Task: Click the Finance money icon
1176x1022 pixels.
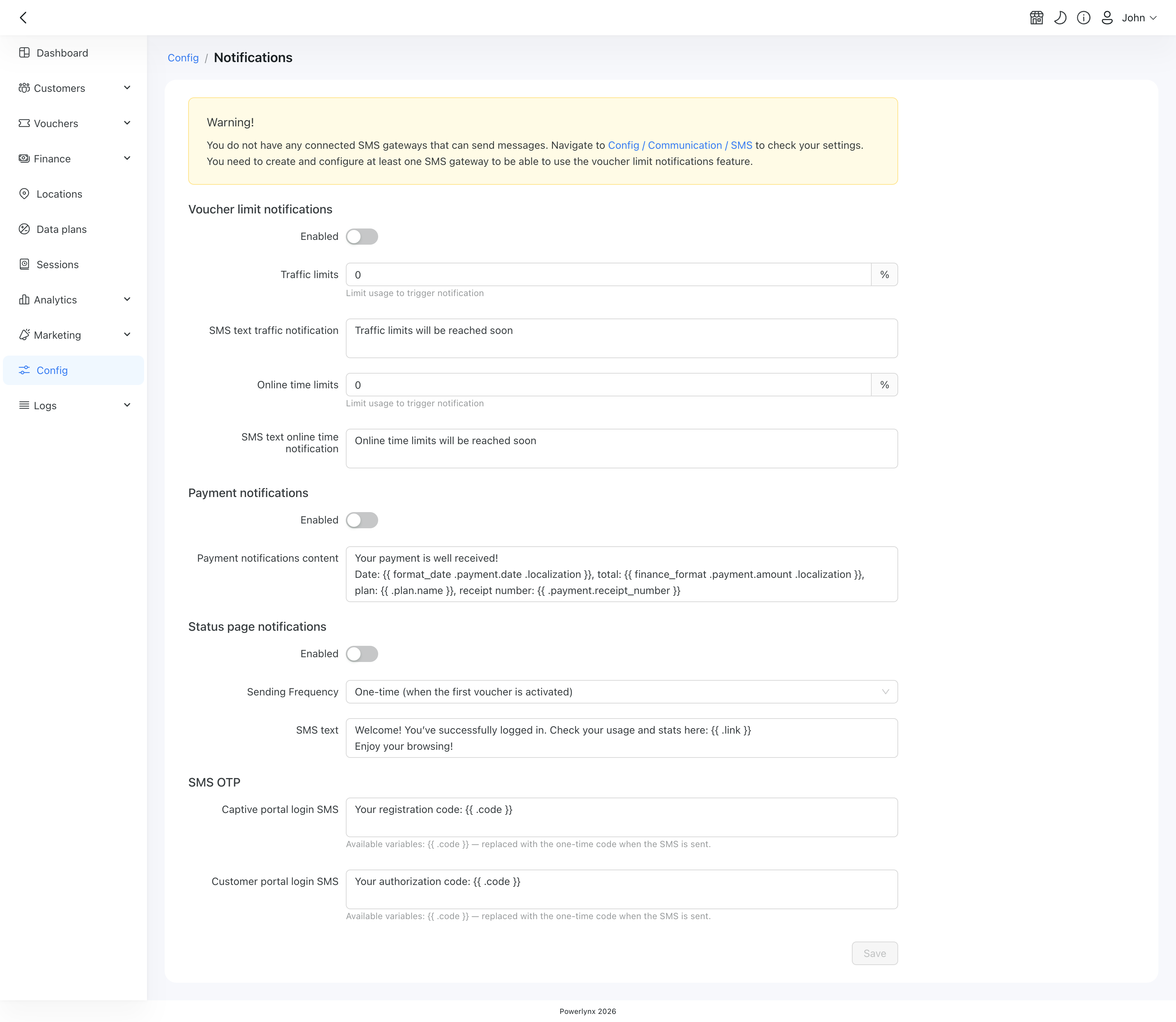Action: (x=25, y=159)
